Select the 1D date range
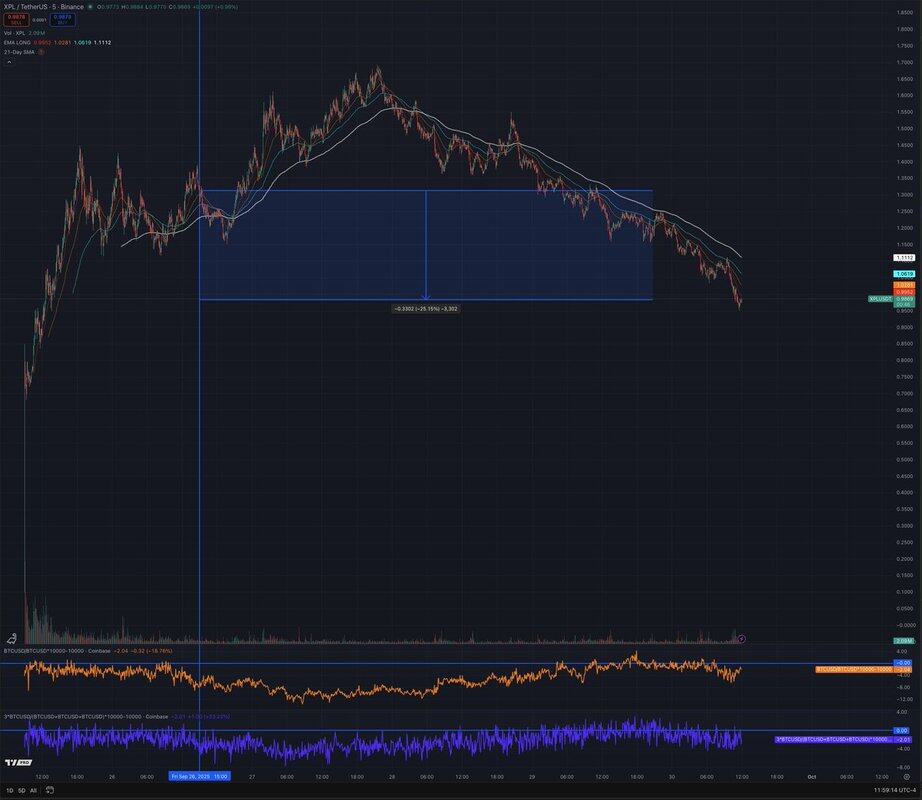Image resolution: width=922 pixels, height=800 pixels. [x=10, y=790]
